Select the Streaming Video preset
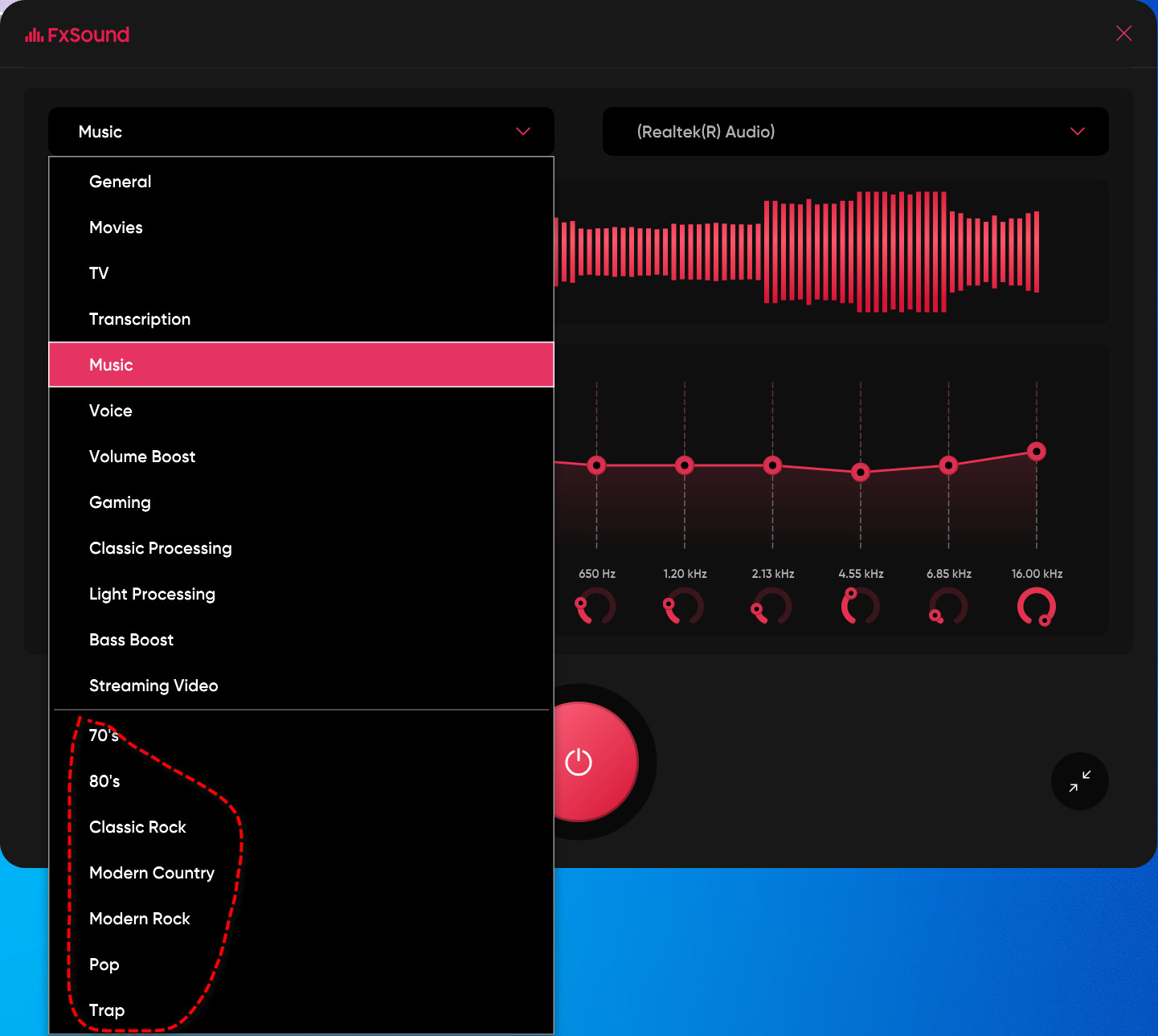 click(301, 686)
